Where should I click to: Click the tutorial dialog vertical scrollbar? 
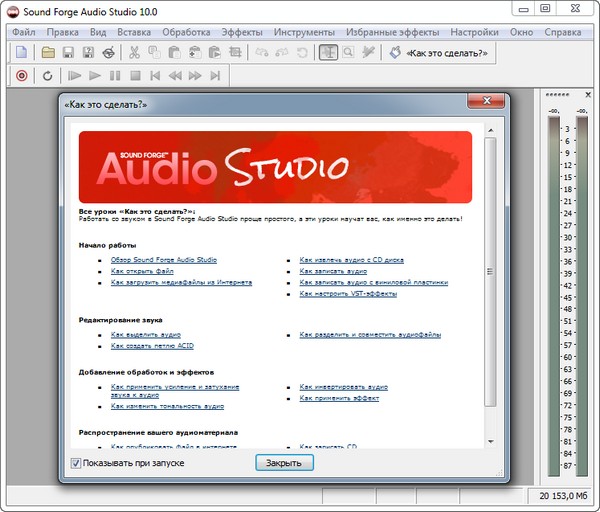click(x=489, y=270)
